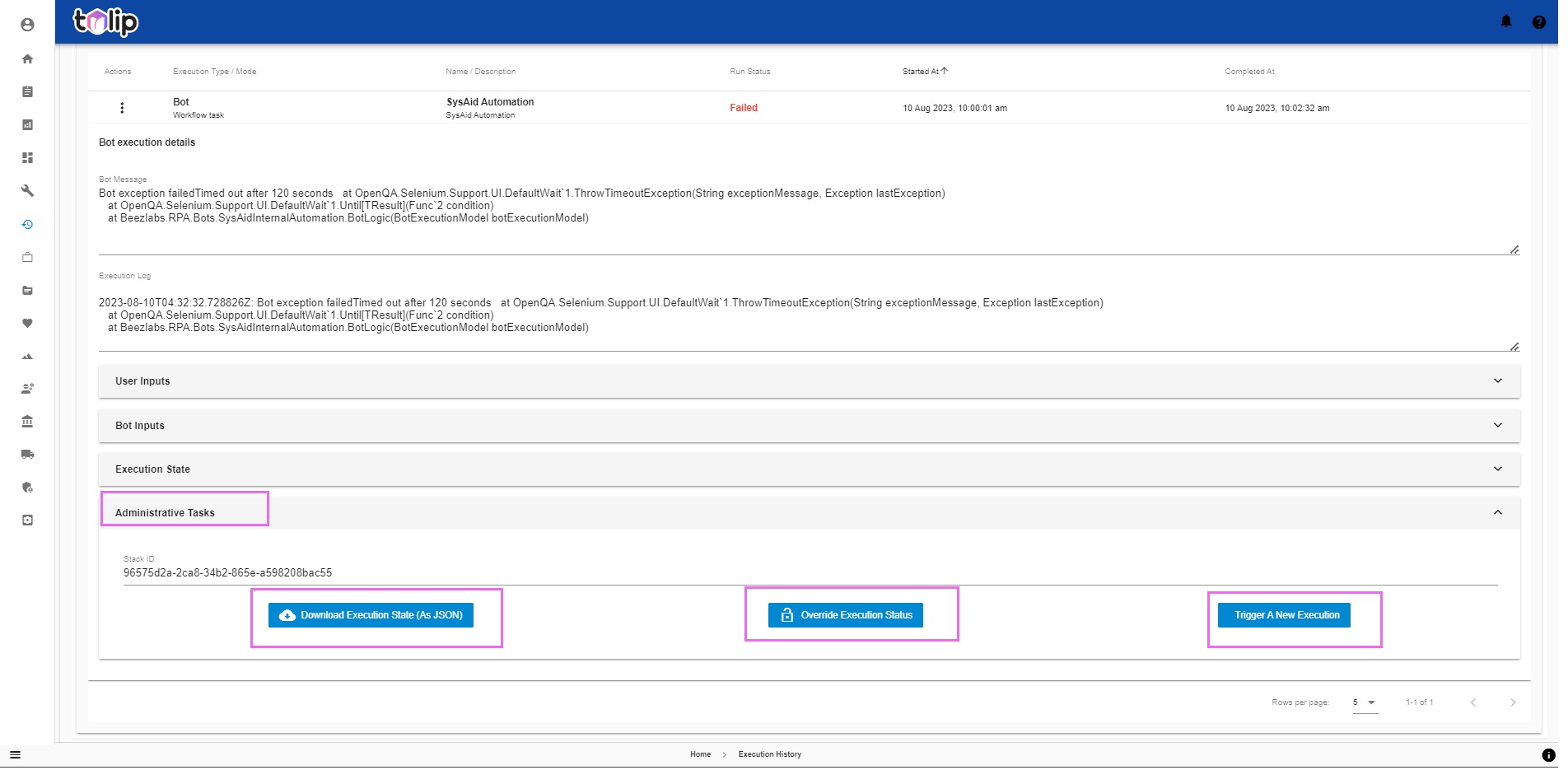This screenshot has height=770, width=1568.
Task: Click Execution History breadcrumb
Action: coord(769,754)
